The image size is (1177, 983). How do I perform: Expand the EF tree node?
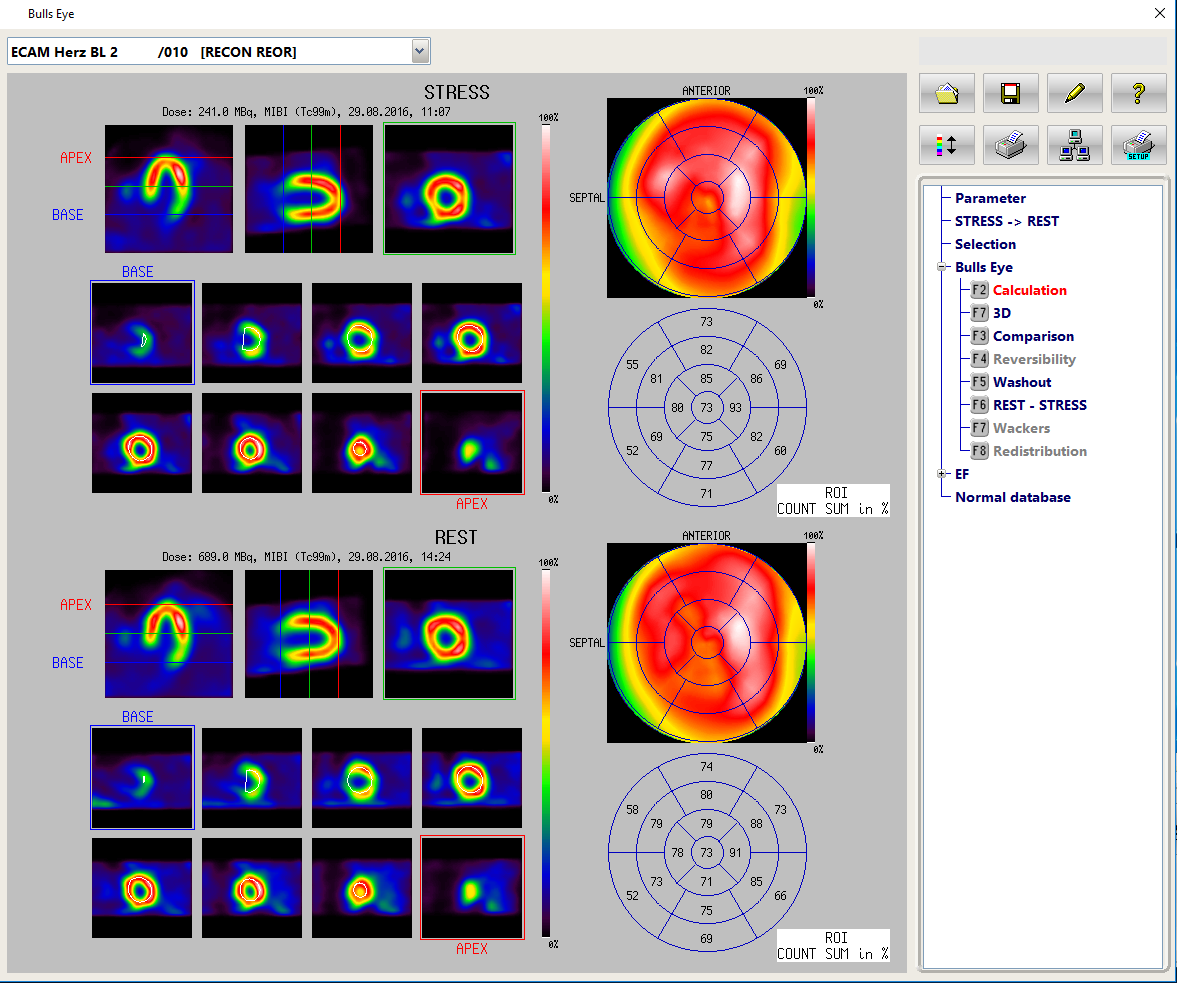click(x=942, y=474)
